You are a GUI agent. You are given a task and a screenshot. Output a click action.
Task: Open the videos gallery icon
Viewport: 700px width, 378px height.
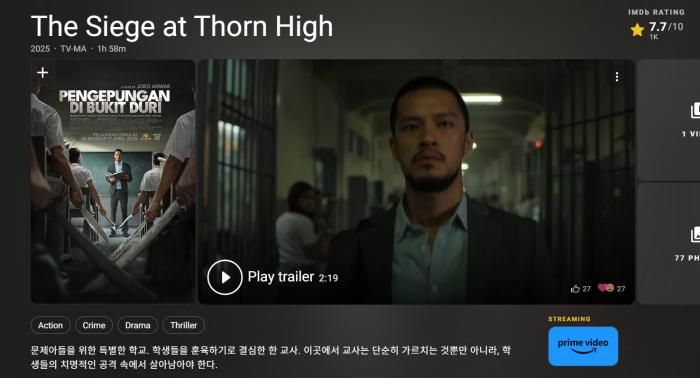pyautogui.click(x=695, y=110)
